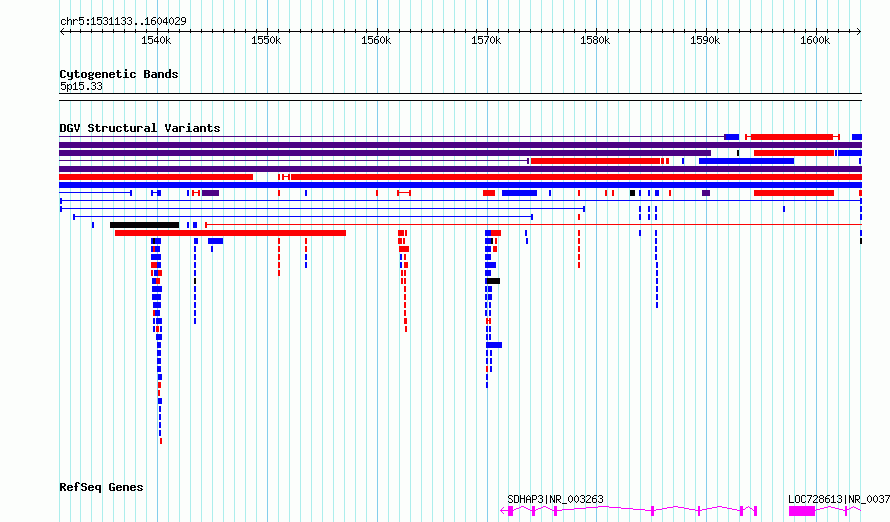Select the DGV Structural Variants track title
890x522 pixels.
[140, 128]
